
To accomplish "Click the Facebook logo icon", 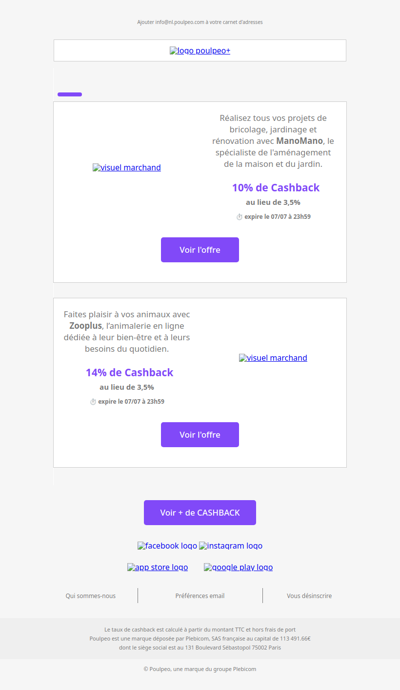I will (x=167, y=546).
